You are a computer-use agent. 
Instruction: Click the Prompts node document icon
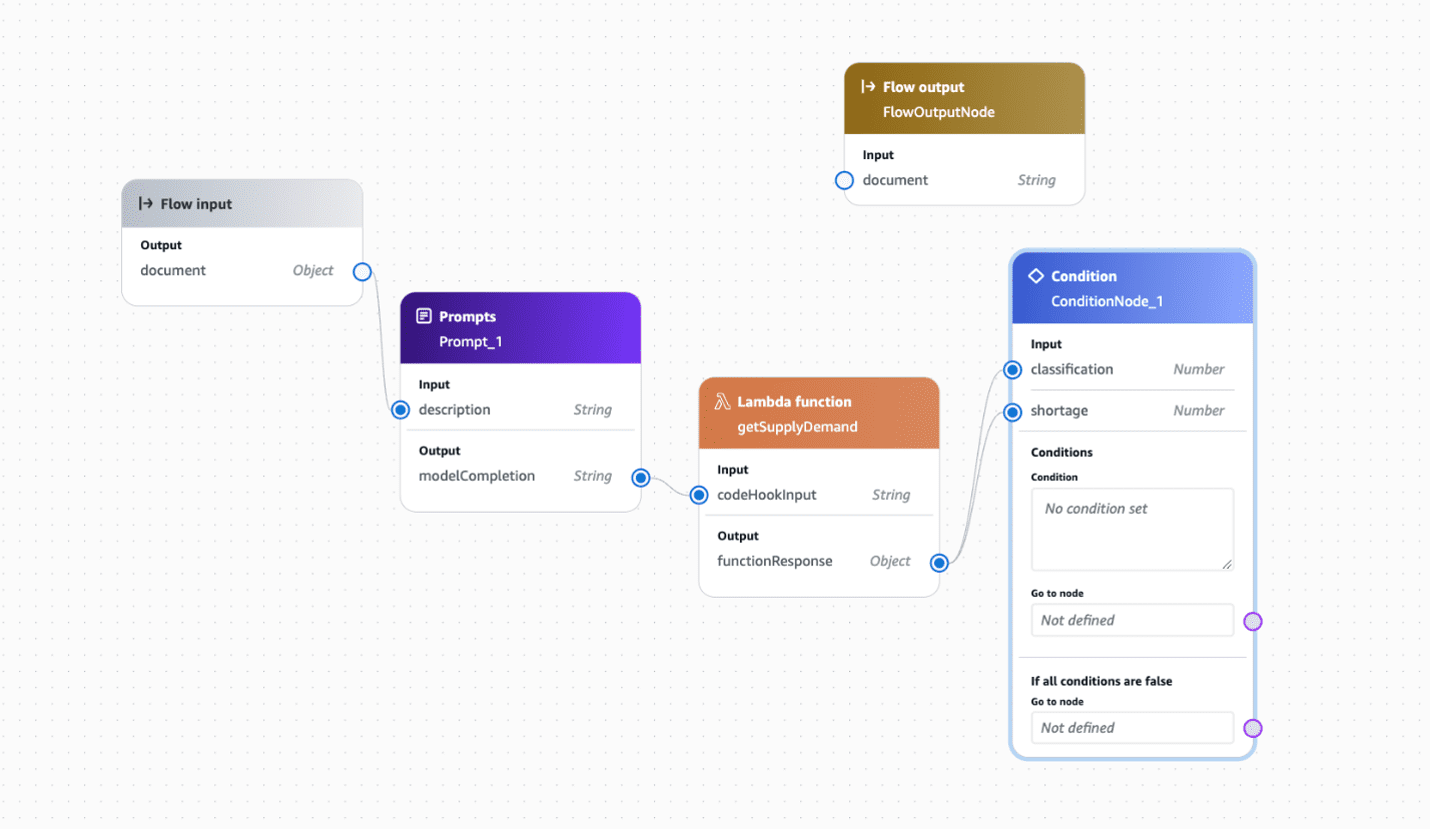(424, 316)
